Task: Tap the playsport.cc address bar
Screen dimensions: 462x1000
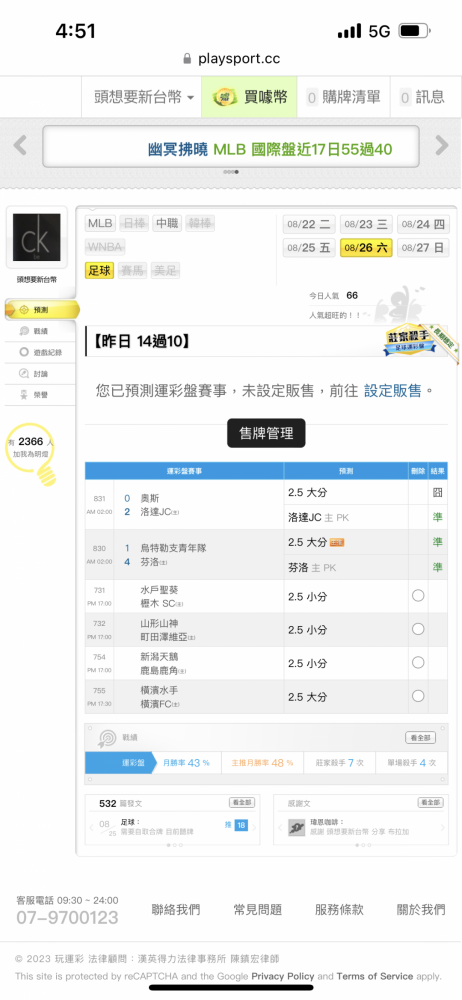Action: (231, 59)
